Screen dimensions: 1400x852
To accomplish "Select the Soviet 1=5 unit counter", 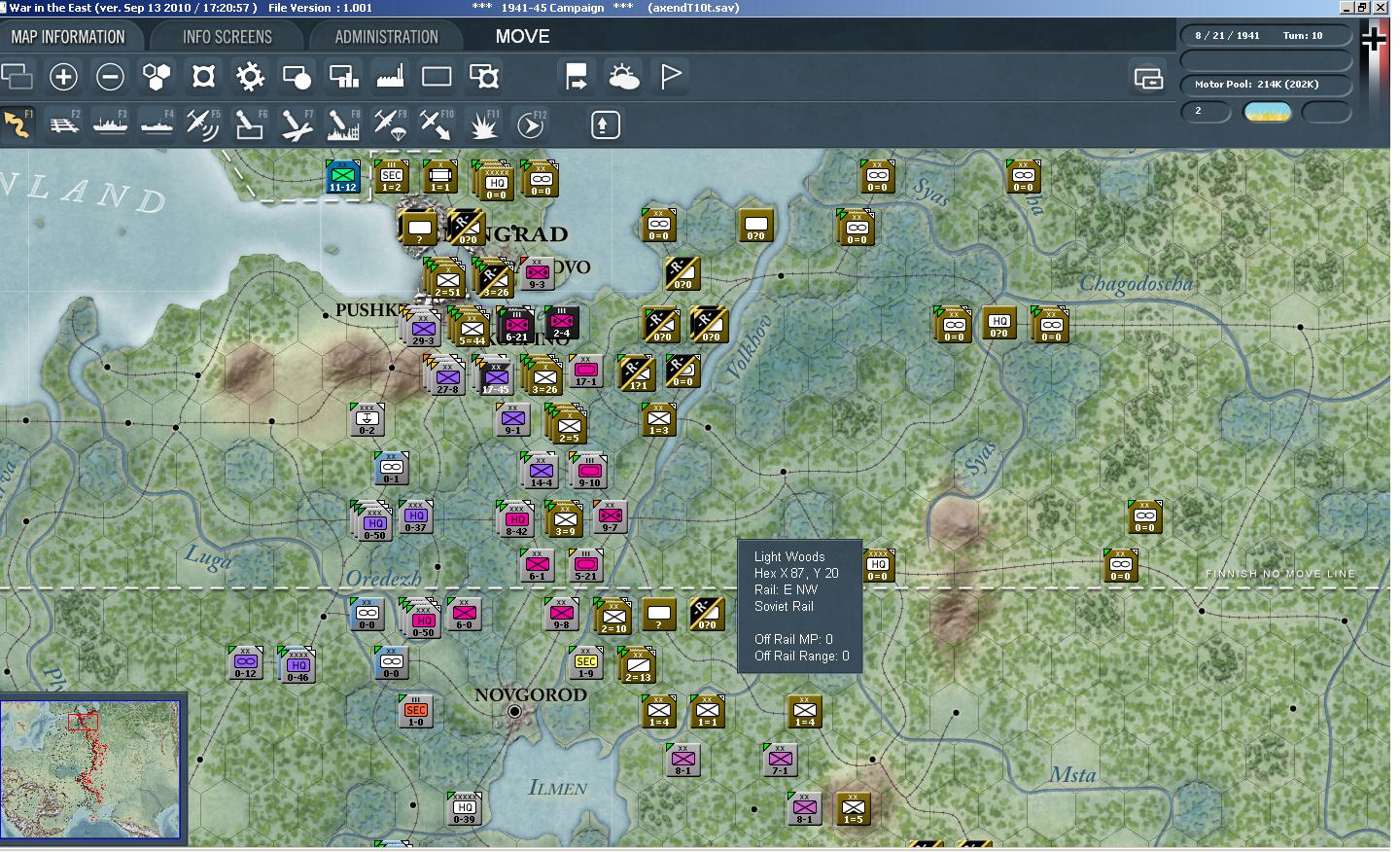I will coord(853,808).
